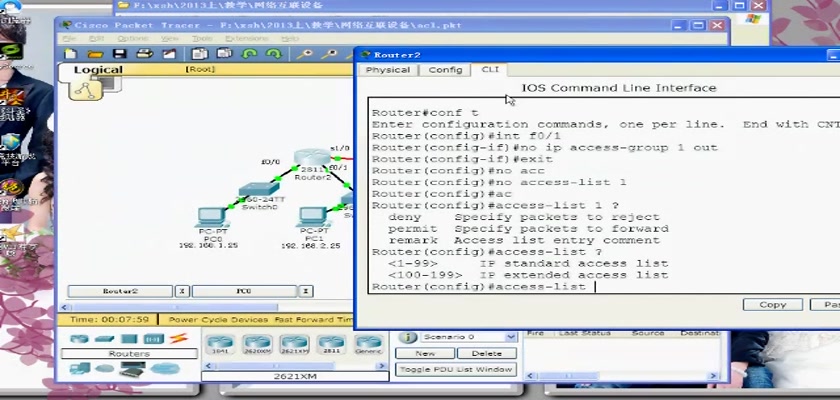The width and height of the screenshot is (840, 400).
Task: Click router model list right scroll arrow
Action: point(382,366)
